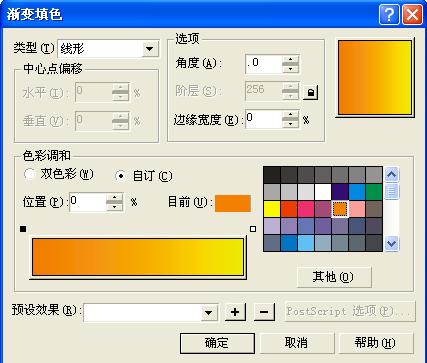Click the 位置 input field

(x=88, y=202)
